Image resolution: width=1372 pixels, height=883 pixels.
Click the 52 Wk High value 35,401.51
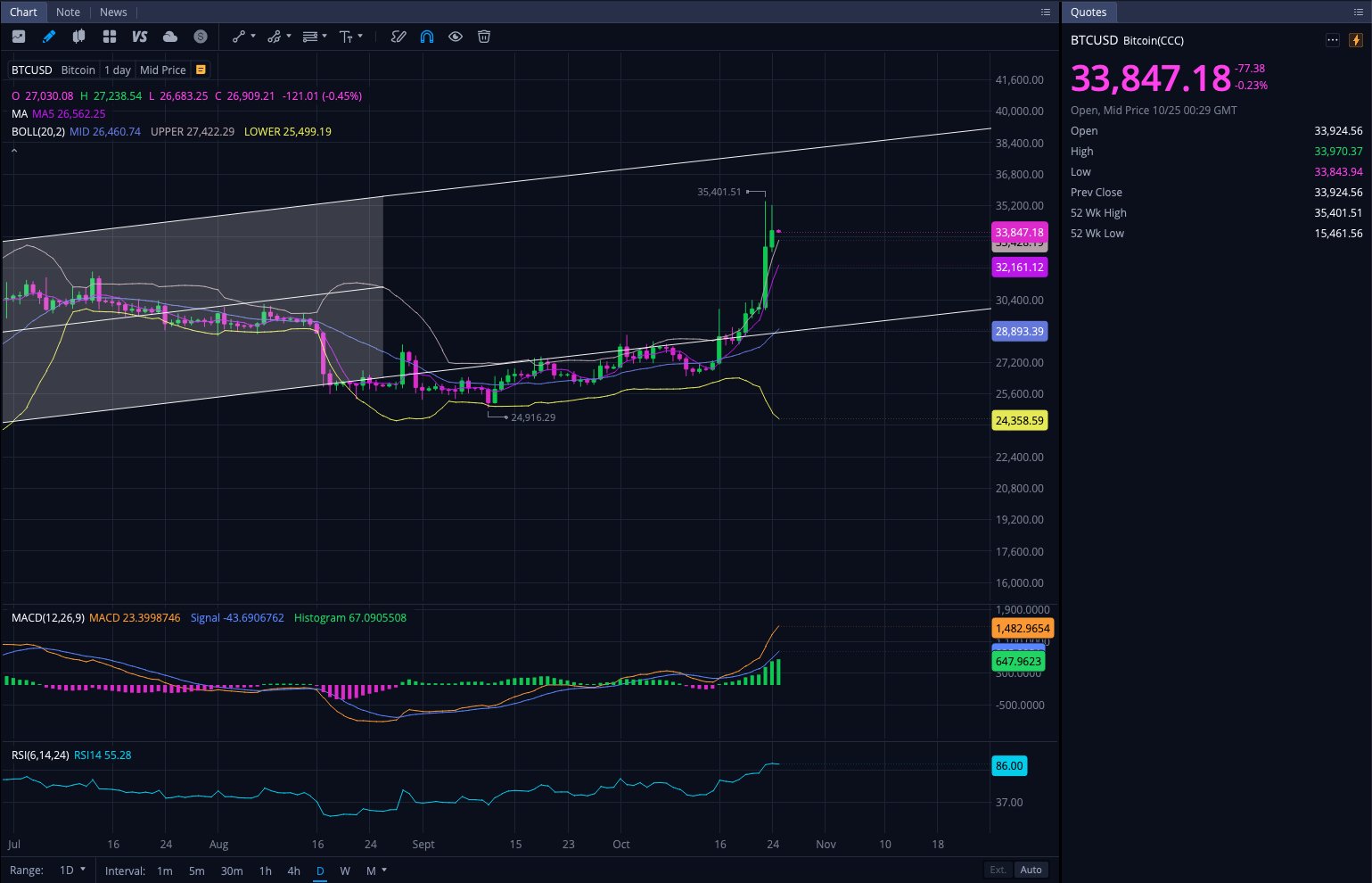coord(1338,212)
